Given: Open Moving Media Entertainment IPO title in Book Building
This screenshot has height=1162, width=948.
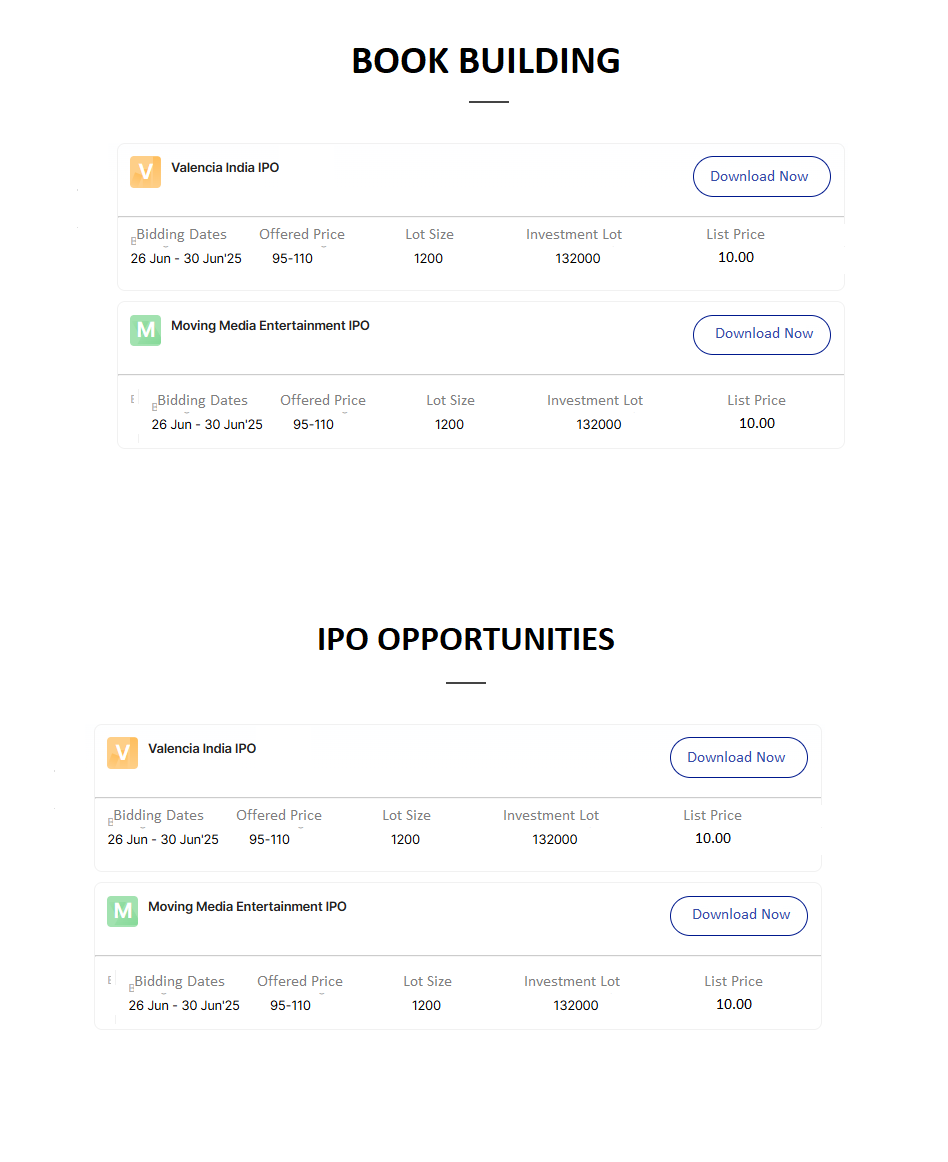Looking at the screenshot, I should coord(271,325).
